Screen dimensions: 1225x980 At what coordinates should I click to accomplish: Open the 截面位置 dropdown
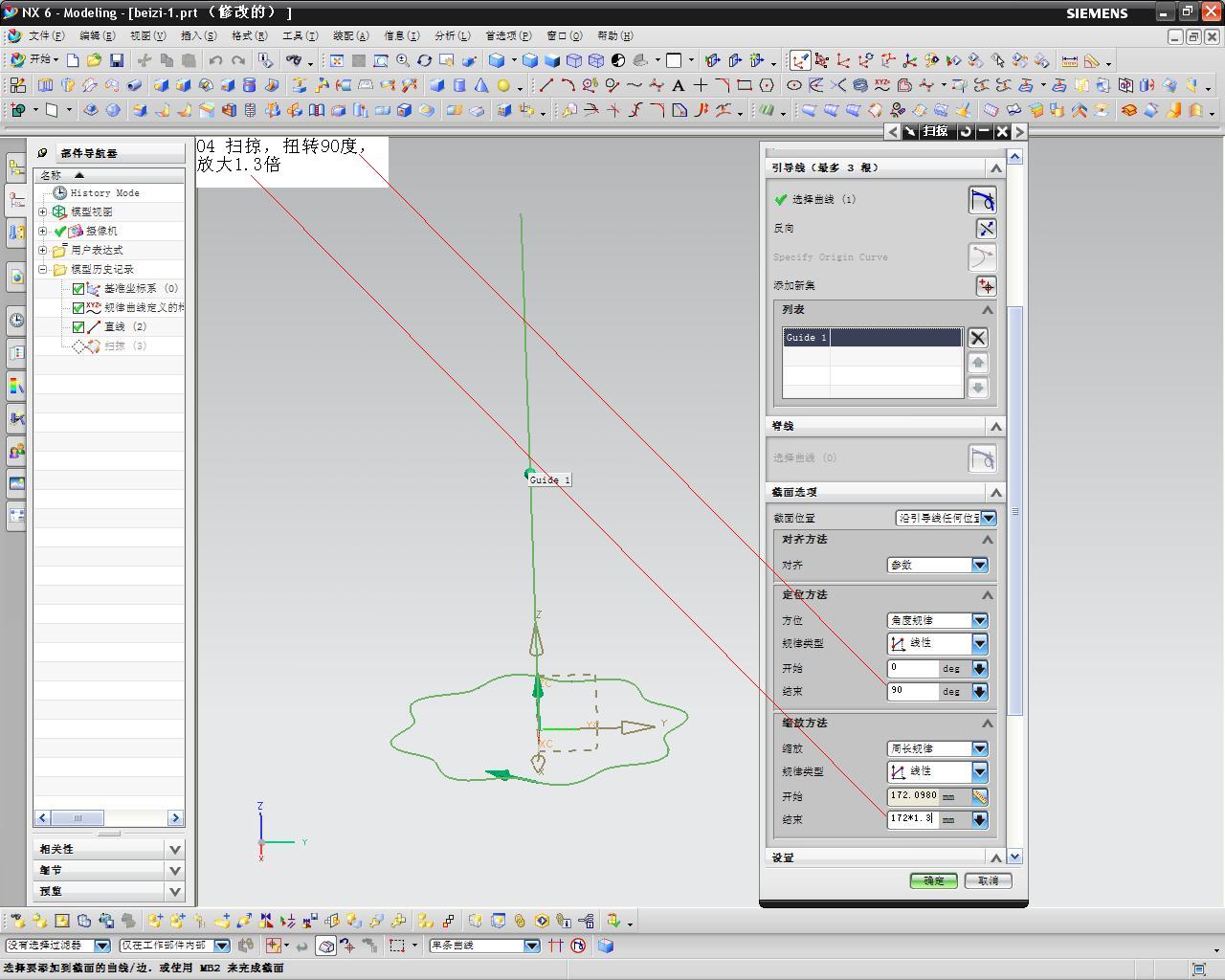pyautogui.click(x=988, y=518)
